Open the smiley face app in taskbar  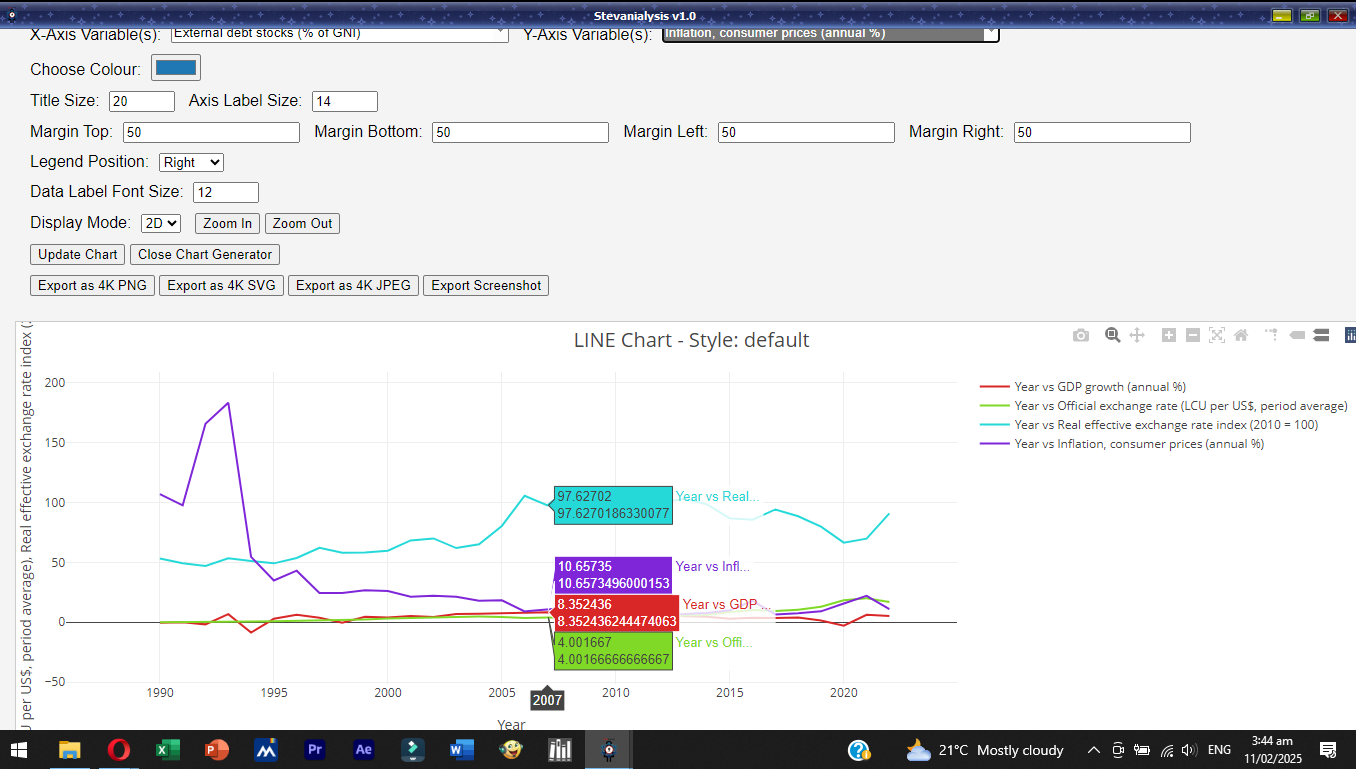tap(511, 749)
